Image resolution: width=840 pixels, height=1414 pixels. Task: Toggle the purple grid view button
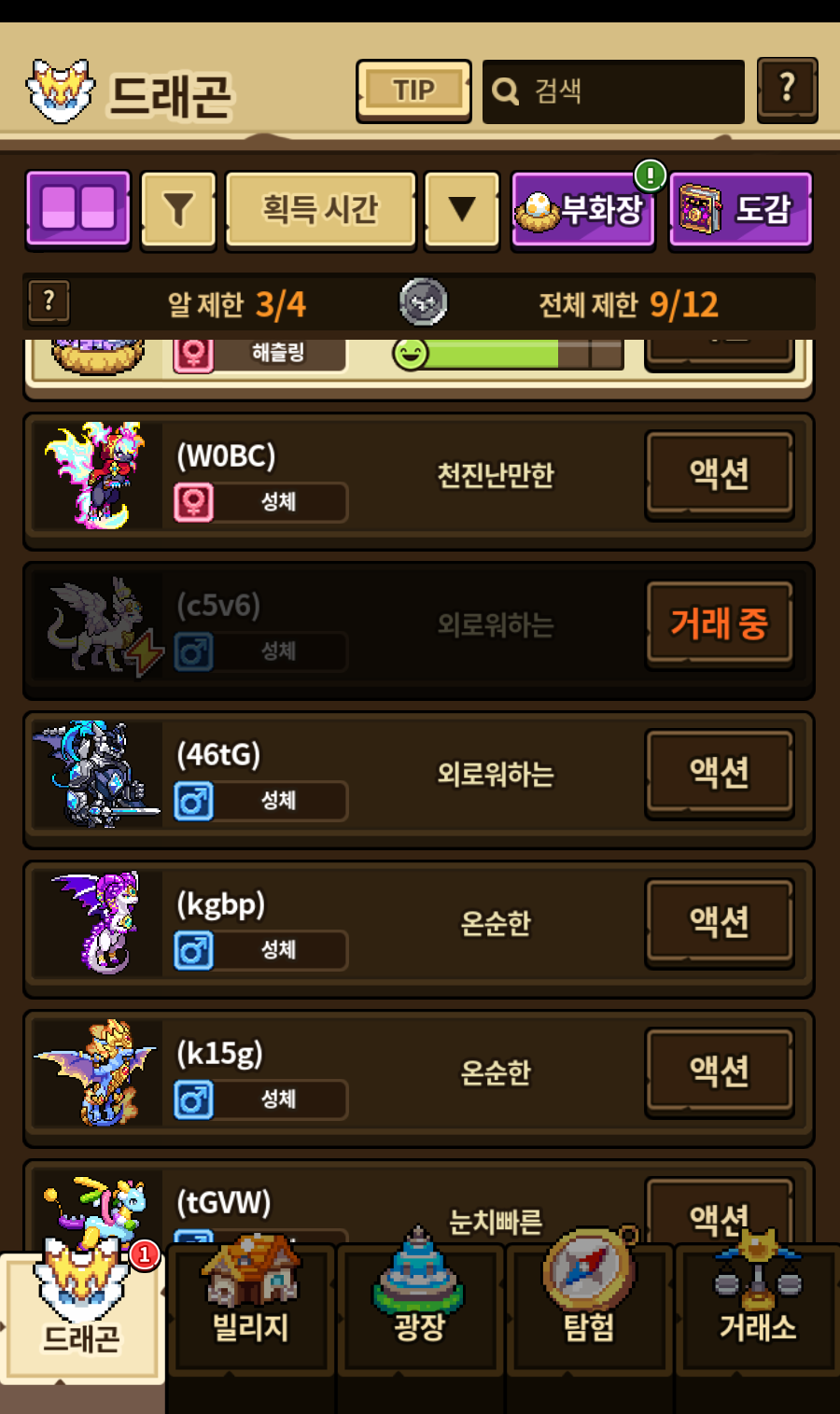[x=78, y=209]
